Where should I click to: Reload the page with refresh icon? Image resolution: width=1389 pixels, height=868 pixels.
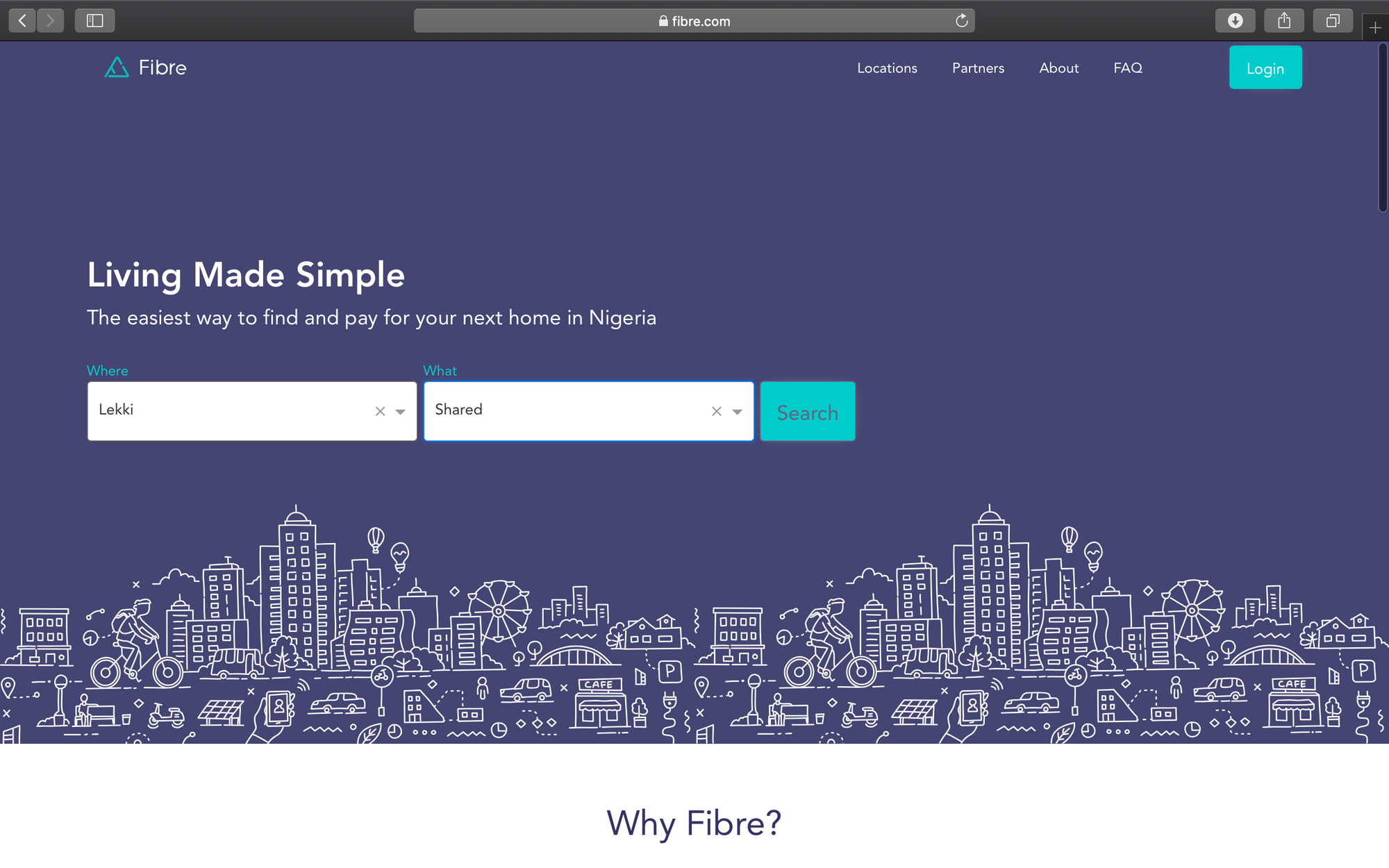point(961,21)
